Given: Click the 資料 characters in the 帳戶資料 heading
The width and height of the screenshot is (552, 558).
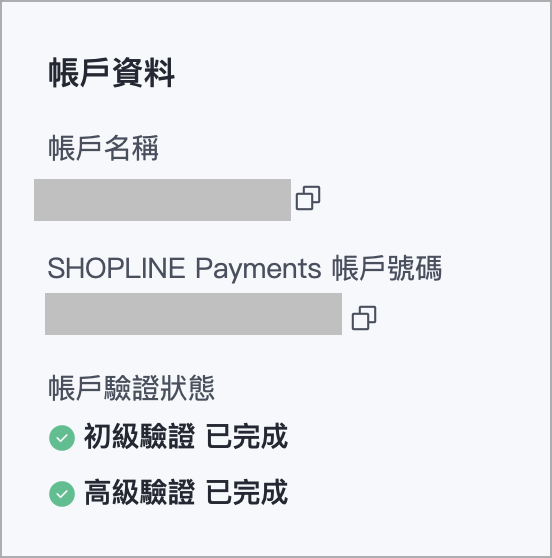Looking at the screenshot, I should coord(143,73).
